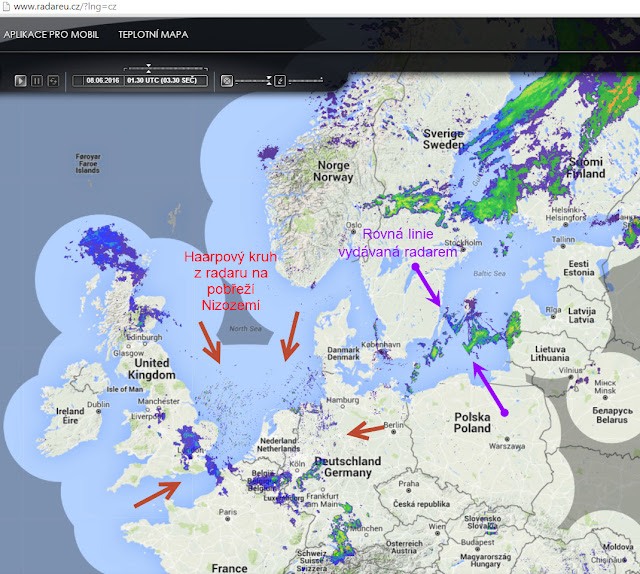Click the Oslo city marker
This screenshot has height=574, width=640.
pos(353,231)
